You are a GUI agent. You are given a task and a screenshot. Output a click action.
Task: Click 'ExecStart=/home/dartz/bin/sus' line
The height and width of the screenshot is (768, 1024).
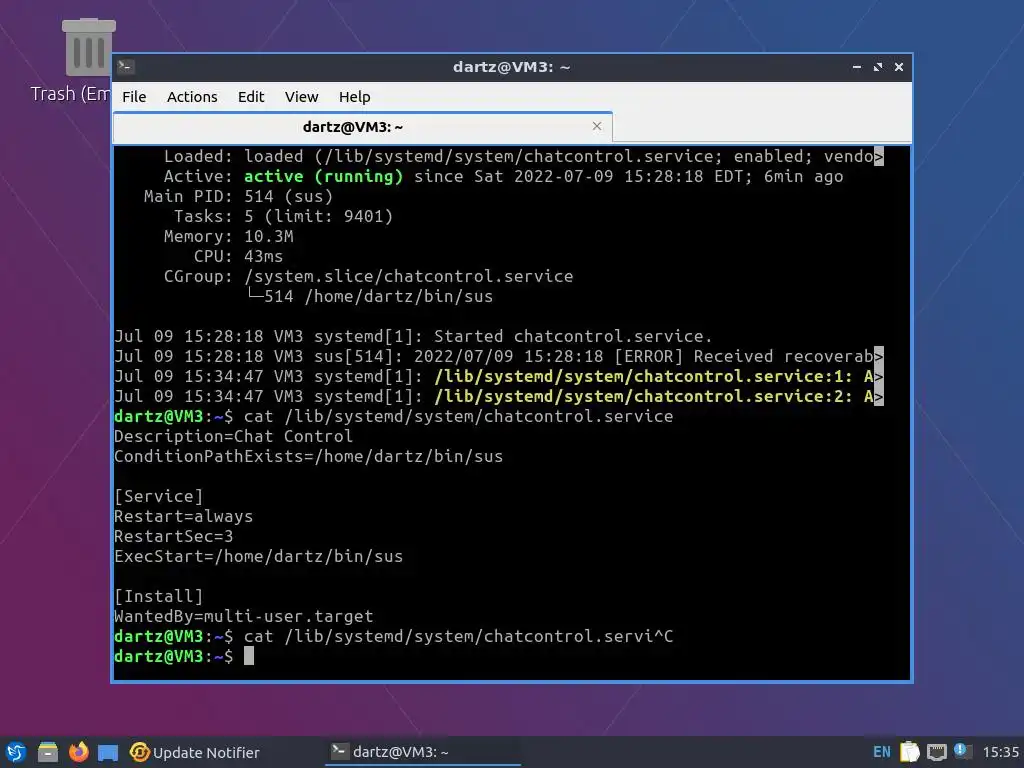click(x=259, y=556)
